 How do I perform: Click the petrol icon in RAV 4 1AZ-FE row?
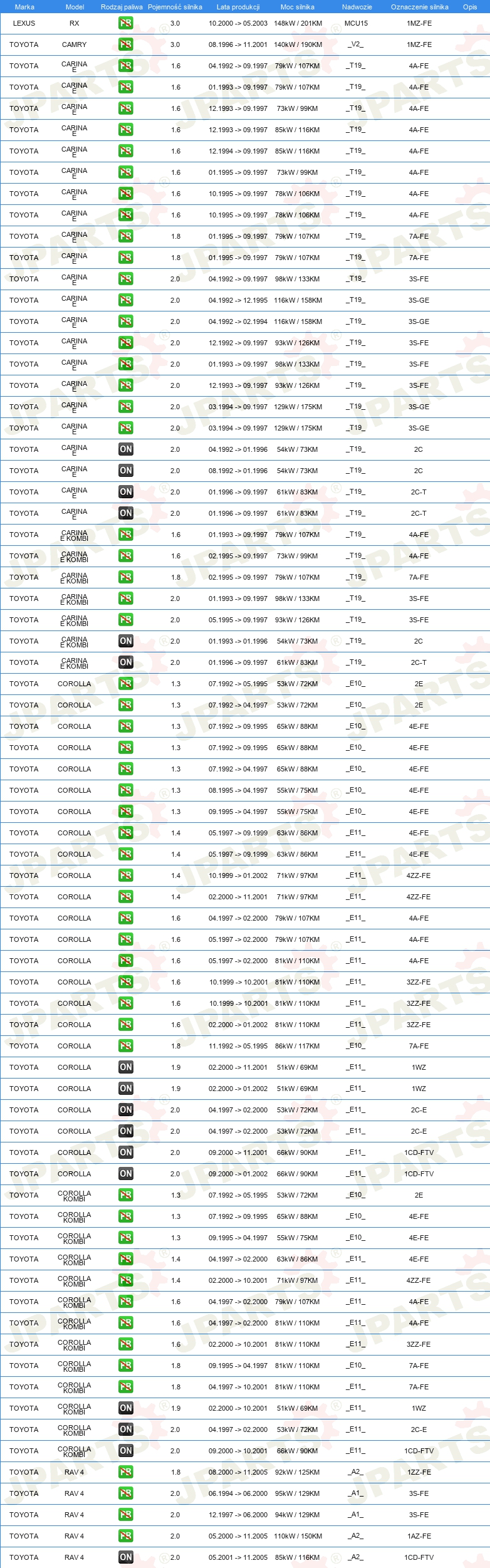[125, 1536]
